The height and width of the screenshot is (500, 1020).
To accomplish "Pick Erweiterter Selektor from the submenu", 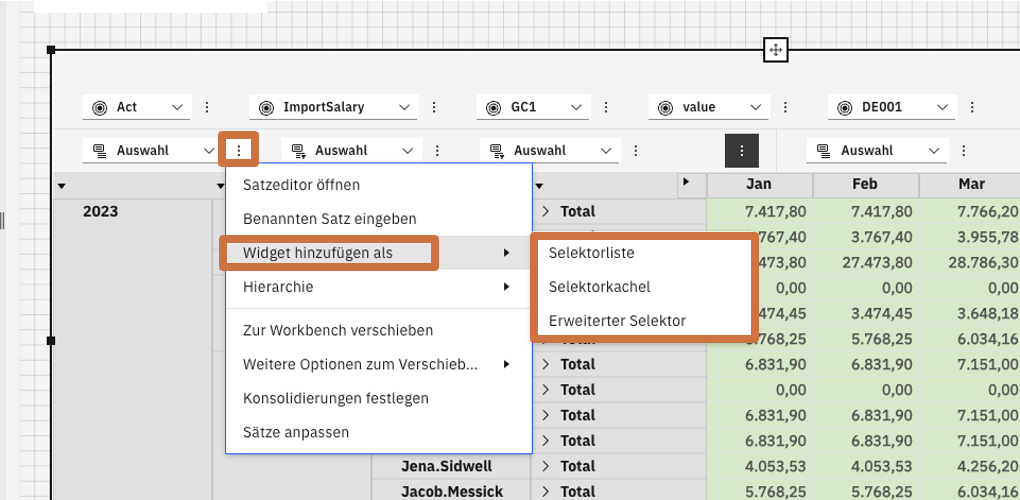I will click(617, 321).
